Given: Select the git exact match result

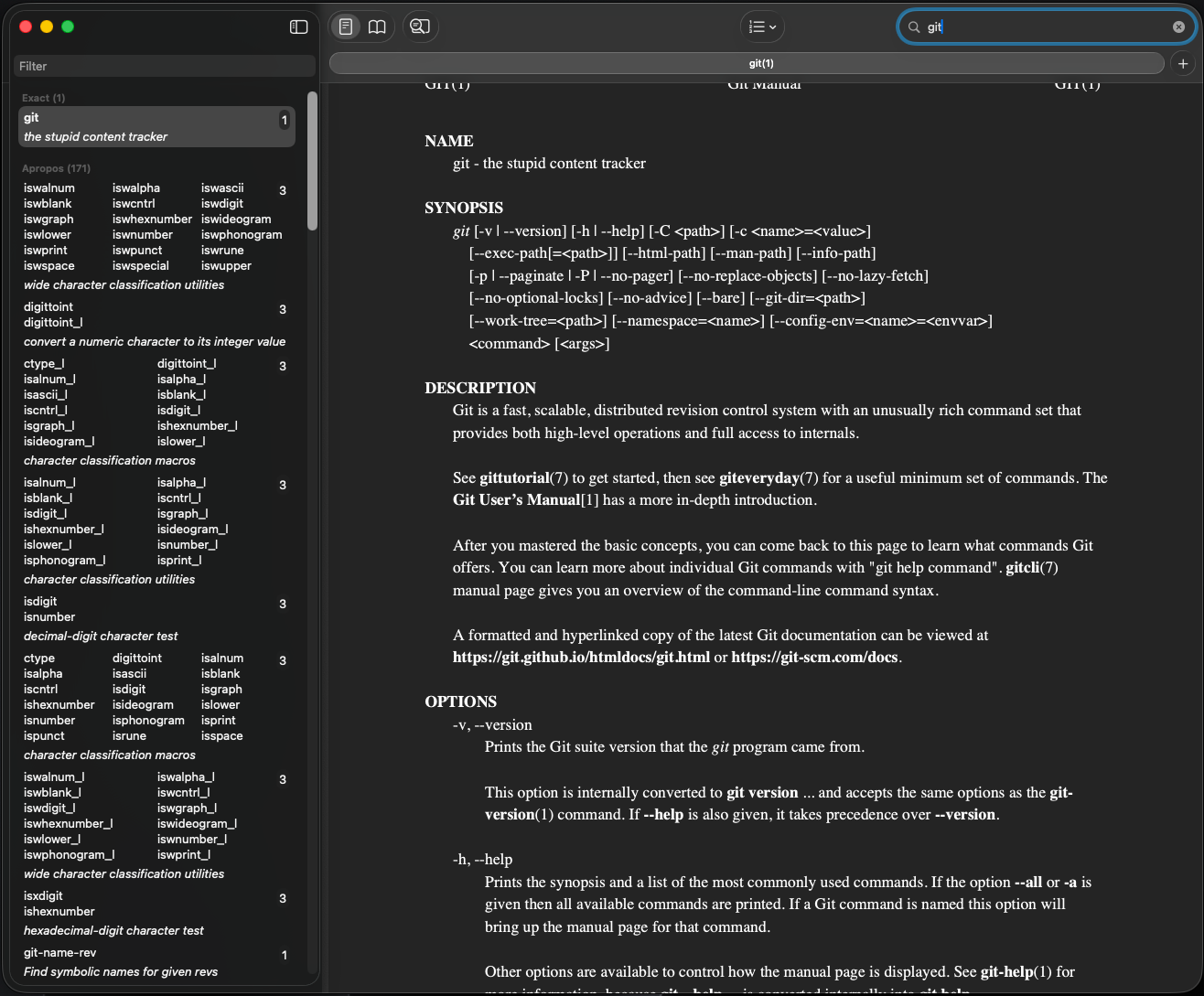Looking at the screenshot, I should 156,126.
